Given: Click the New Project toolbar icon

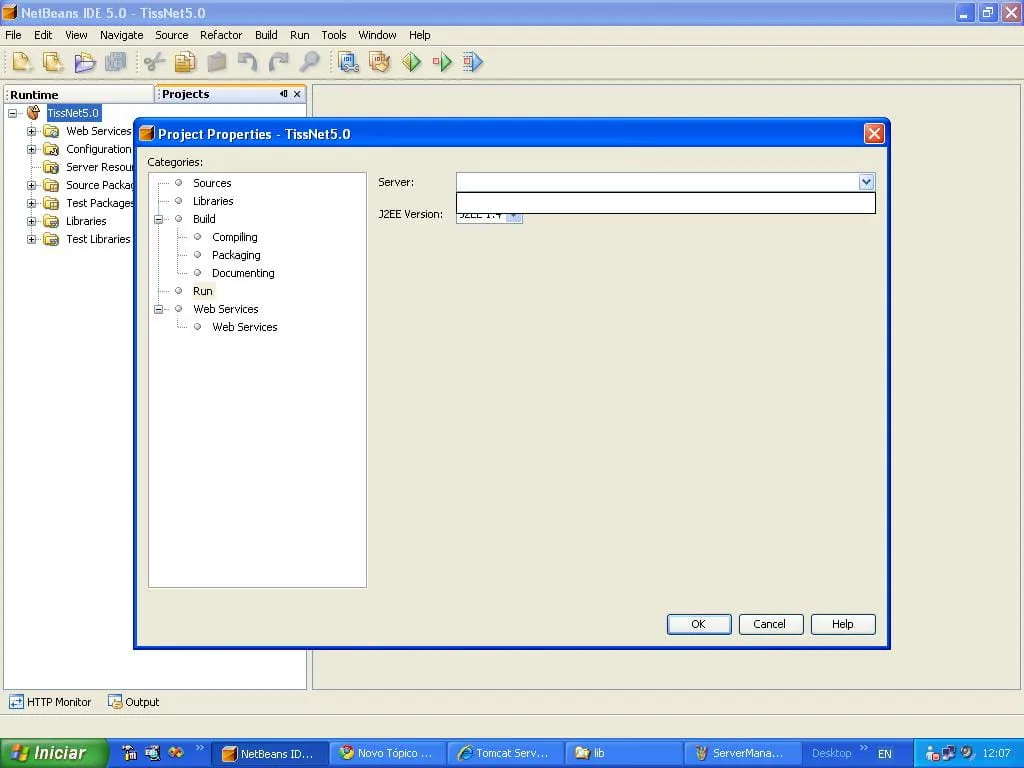Looking at the screenshot, I should pos(52,62).
